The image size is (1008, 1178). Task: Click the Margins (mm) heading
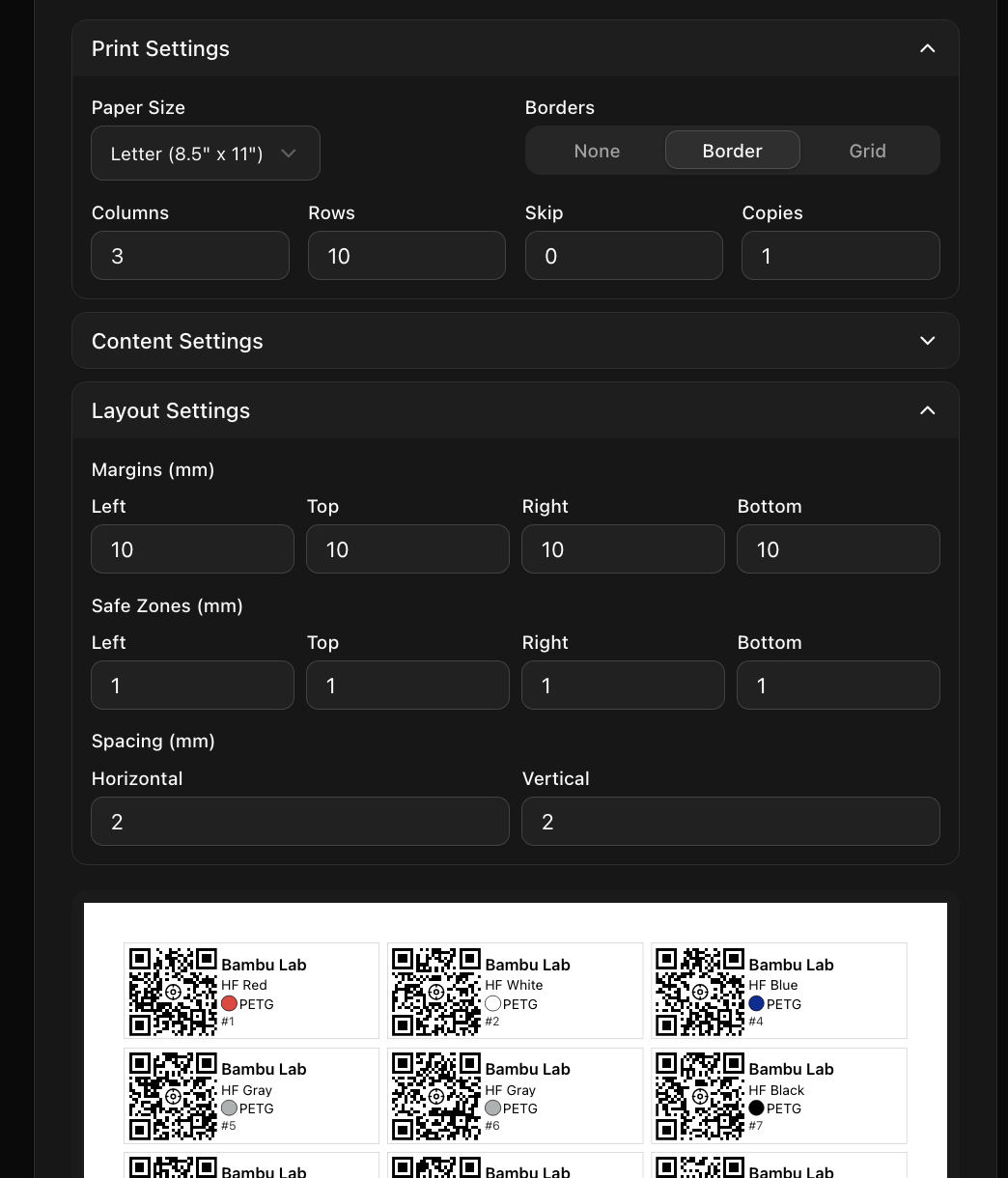(x=153, y=469)
